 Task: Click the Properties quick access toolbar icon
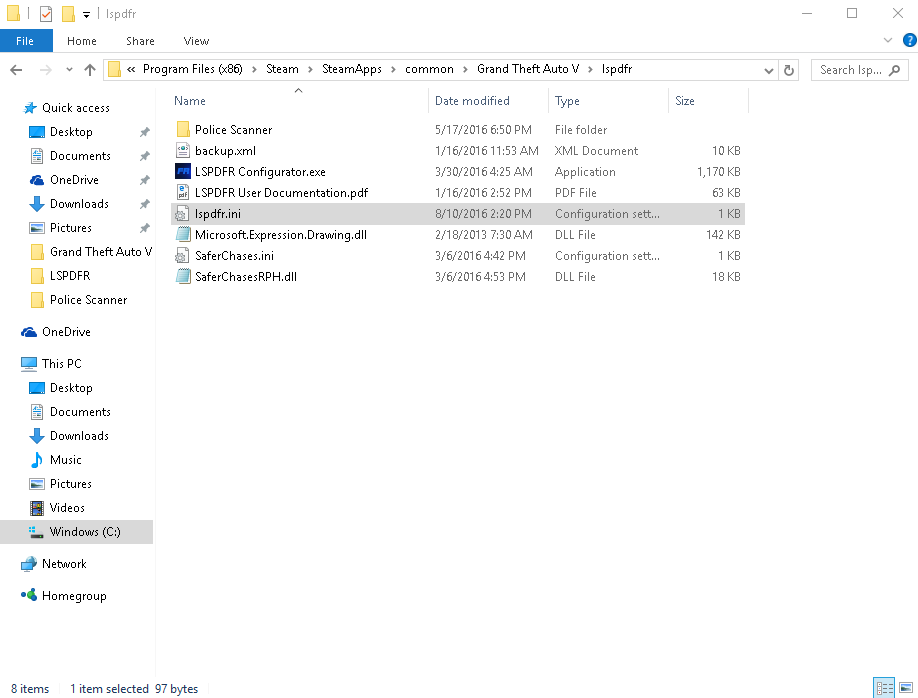pyautogui.click(x=46, y=13)
